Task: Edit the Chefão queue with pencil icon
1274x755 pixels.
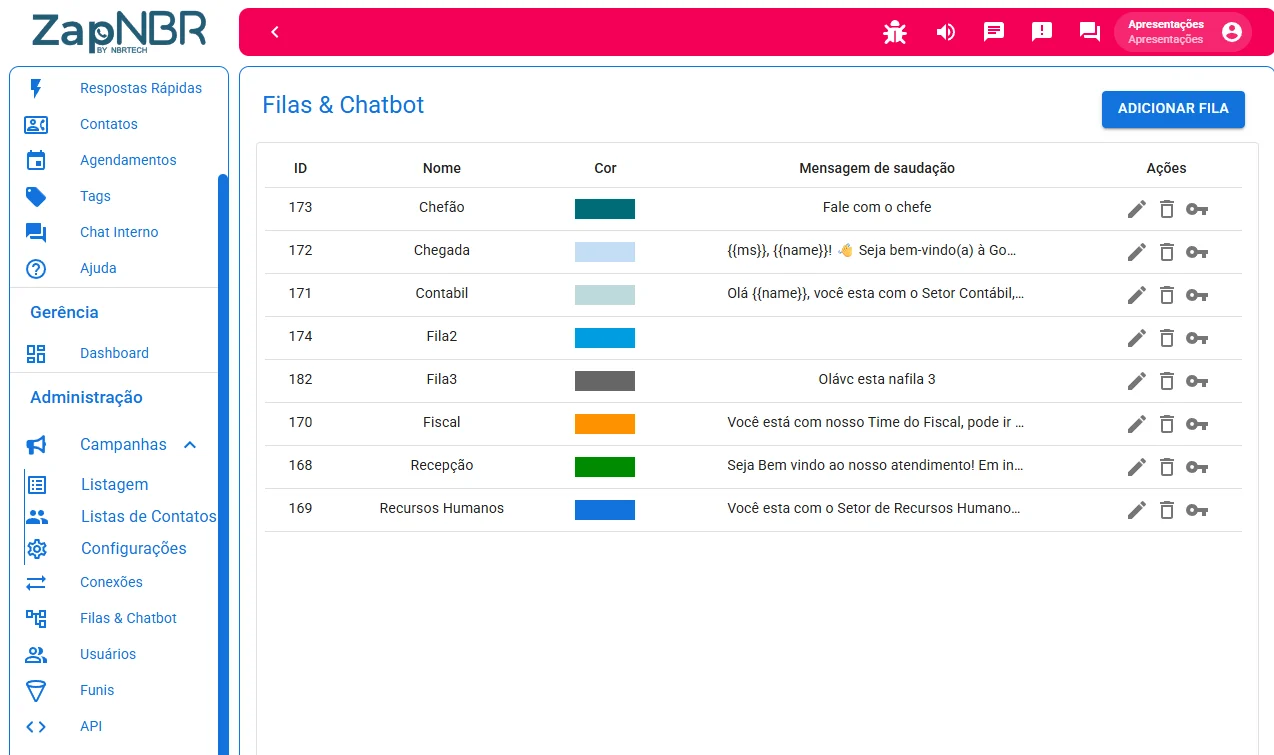Action: point(1137,209)
